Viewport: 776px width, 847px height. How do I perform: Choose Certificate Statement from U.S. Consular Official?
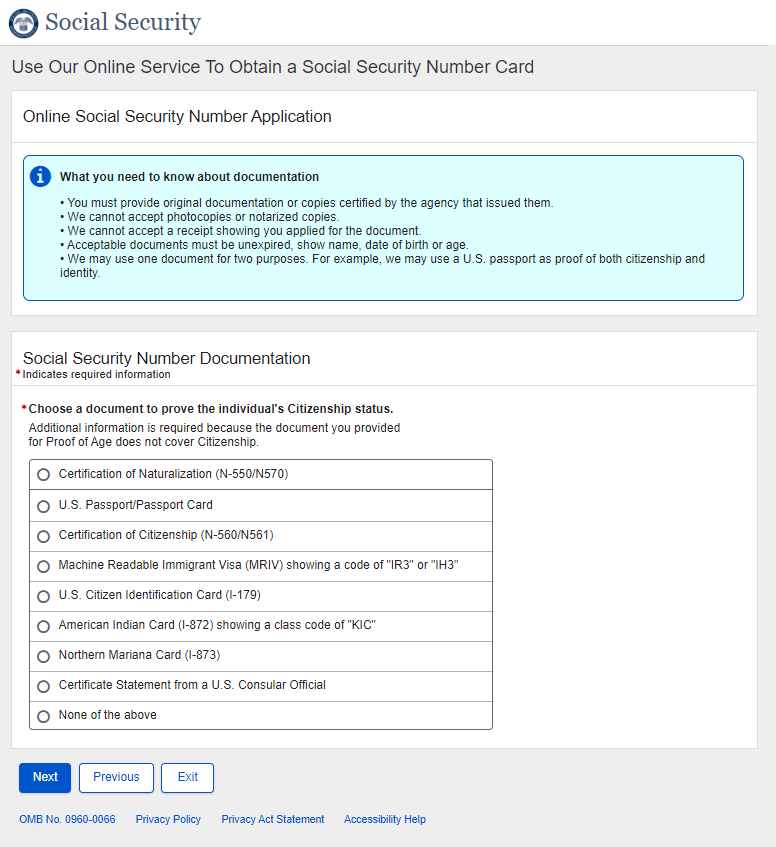(x=43, y=686)
